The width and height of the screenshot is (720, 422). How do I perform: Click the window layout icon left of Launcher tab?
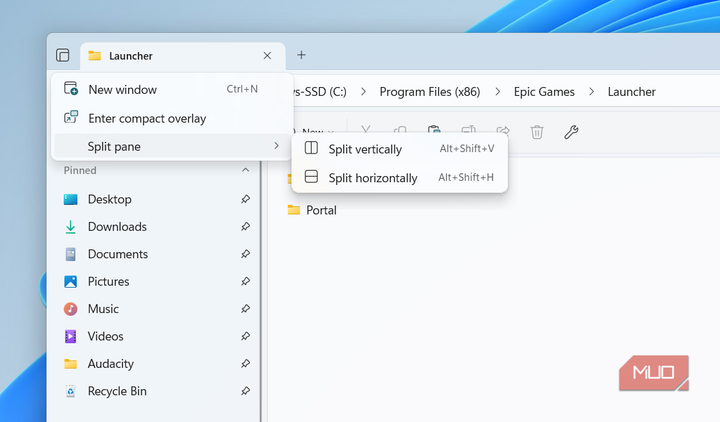coord(63,55)
